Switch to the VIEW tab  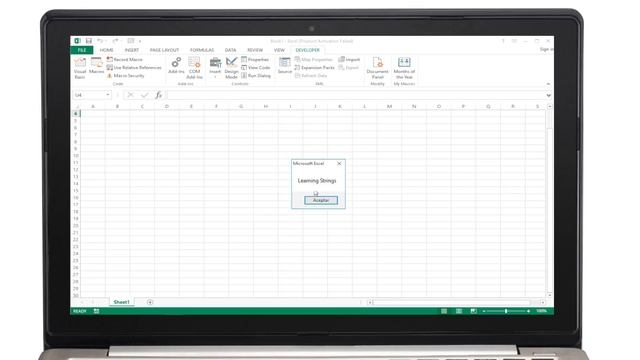(279, 50)
